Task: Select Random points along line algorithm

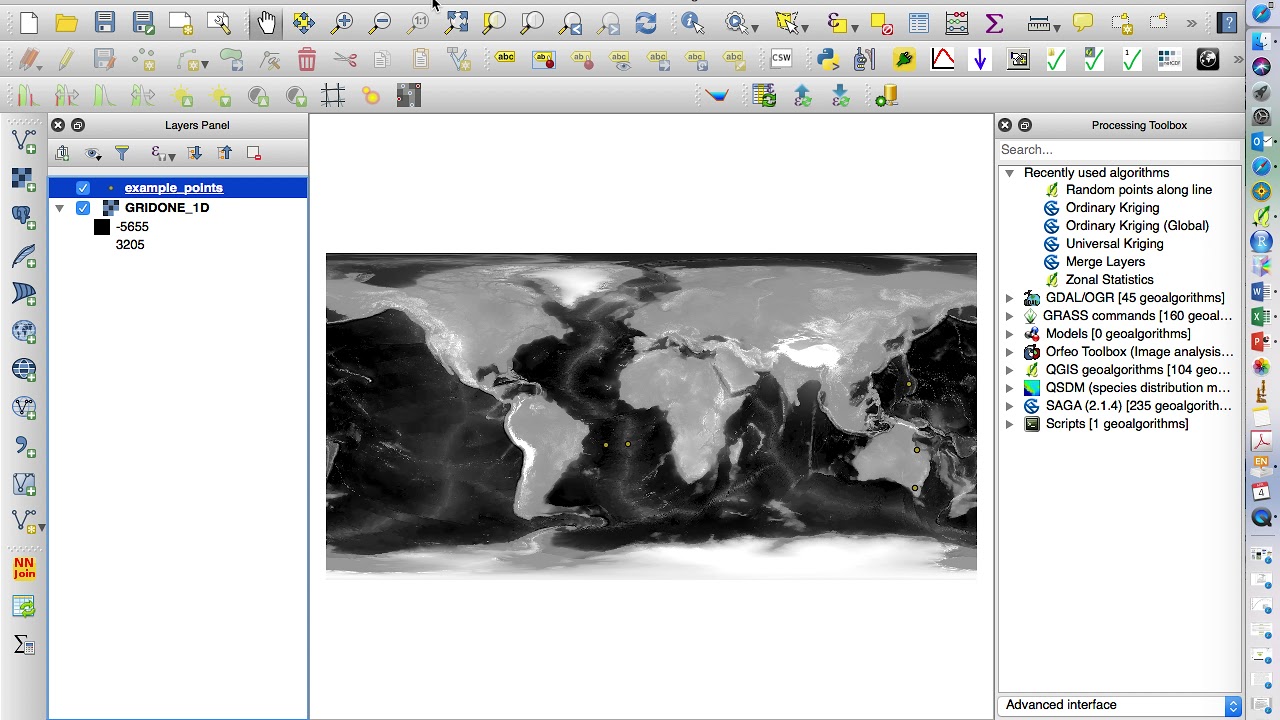Action: (x=1138, y=190)
